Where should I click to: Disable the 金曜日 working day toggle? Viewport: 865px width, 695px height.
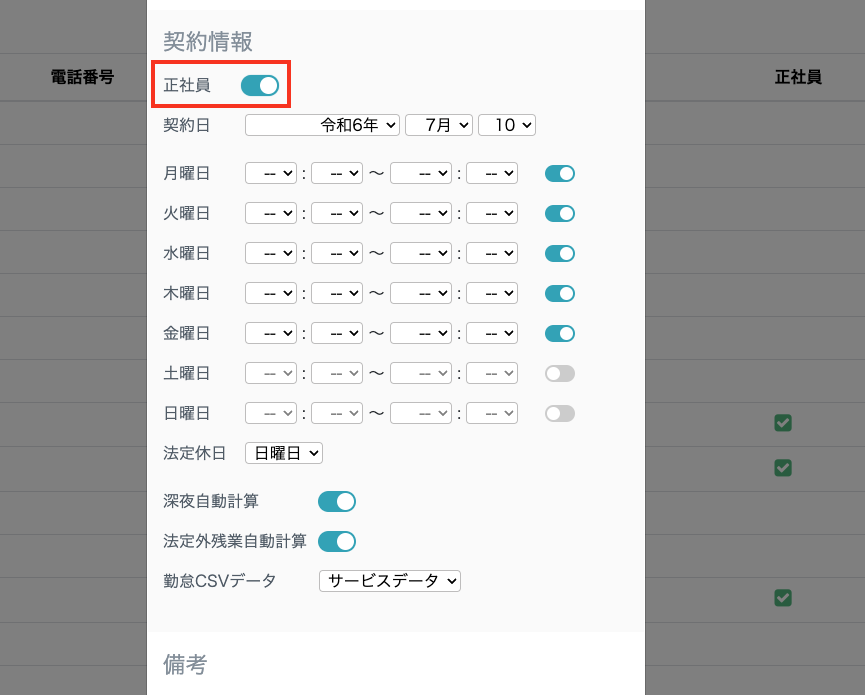[559, 333]
